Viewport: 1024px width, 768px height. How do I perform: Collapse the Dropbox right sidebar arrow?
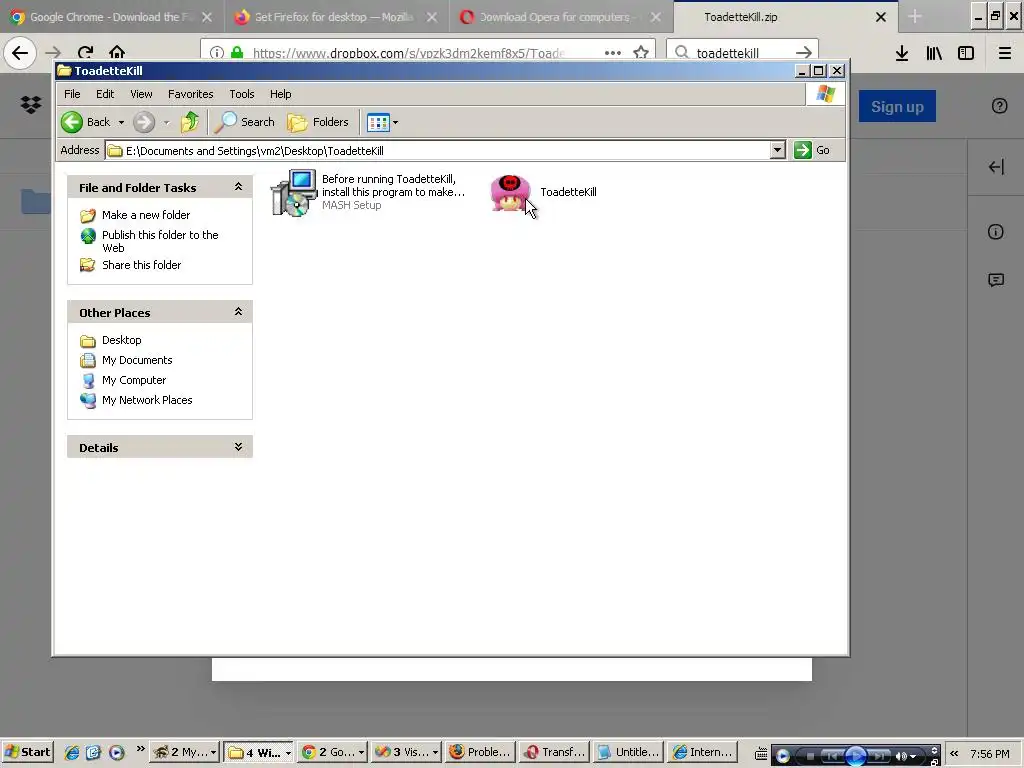(996, 167)
